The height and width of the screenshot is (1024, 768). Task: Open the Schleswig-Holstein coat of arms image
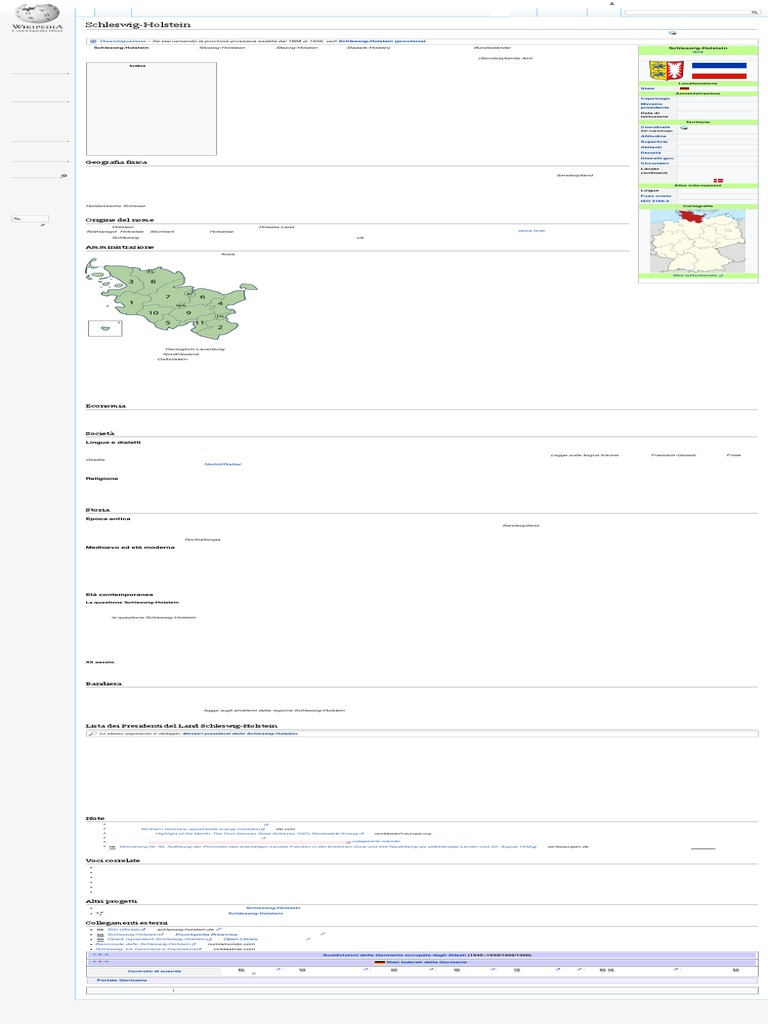tap(659, 71)
